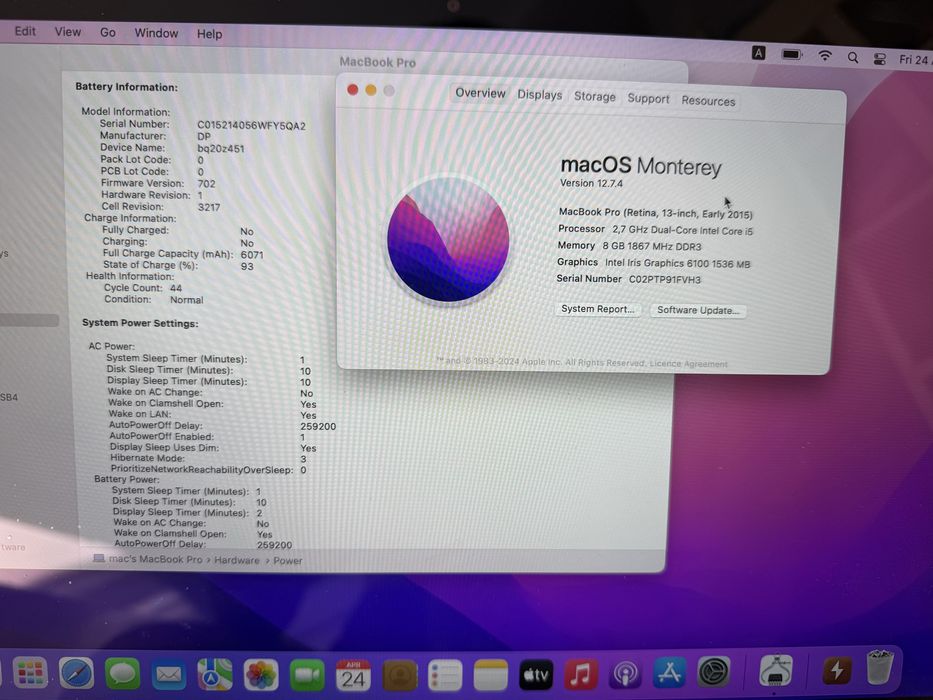Open the Mail app in the Dock
933x700 pixels.
point(169,675)
